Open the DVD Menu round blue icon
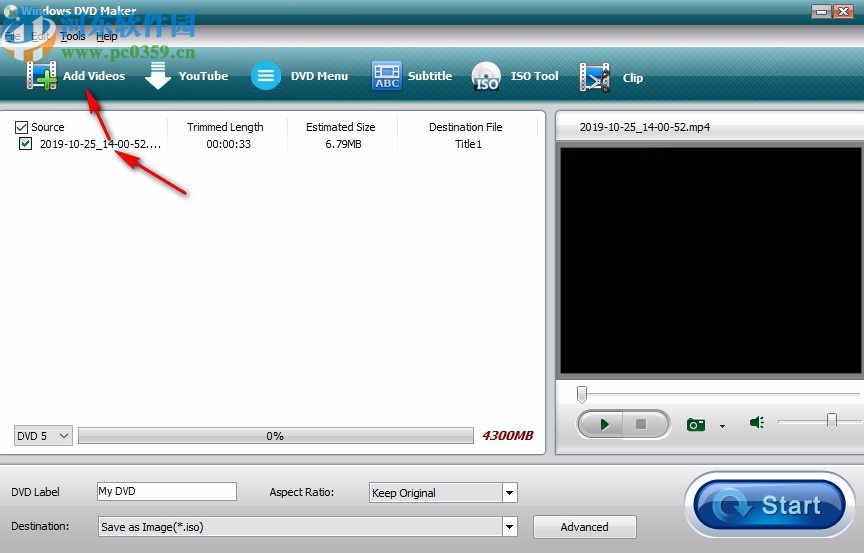 pyautogui.click(x=266, y=75)
